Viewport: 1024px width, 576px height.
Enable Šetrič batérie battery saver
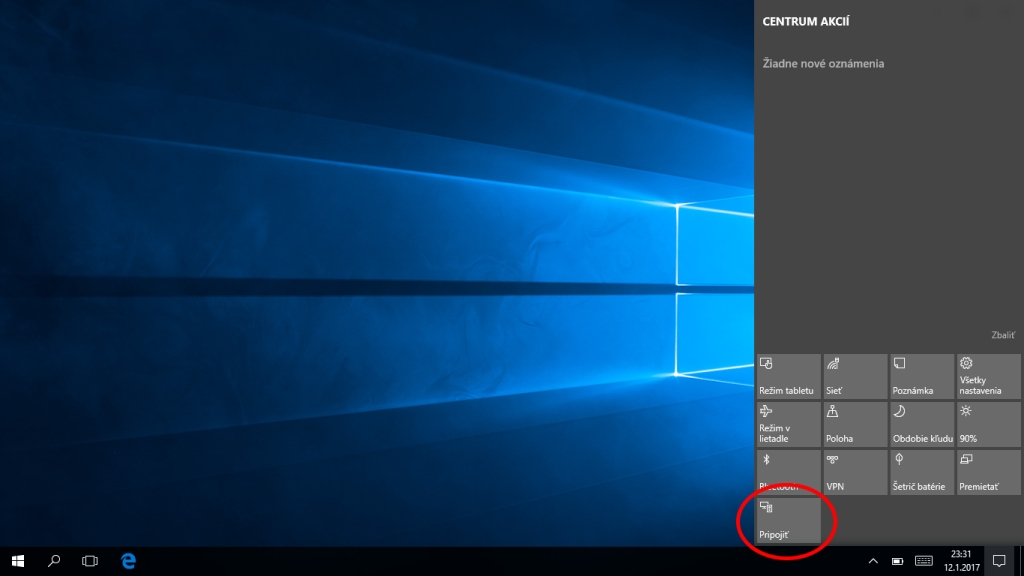pyautogui.click(x=921, y=472)
